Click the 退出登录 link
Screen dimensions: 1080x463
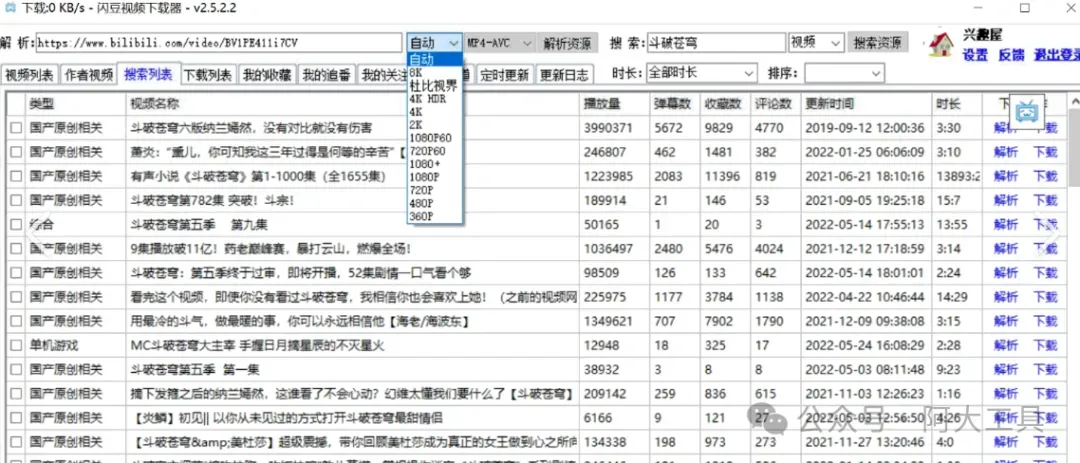click(1057, 56)
